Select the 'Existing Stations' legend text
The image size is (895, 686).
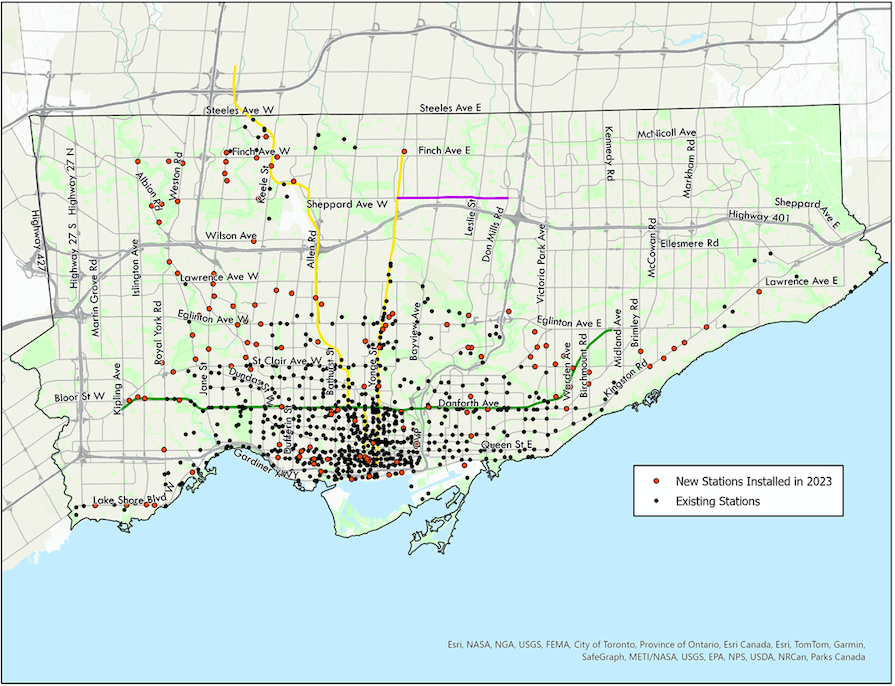pos(718,500)
